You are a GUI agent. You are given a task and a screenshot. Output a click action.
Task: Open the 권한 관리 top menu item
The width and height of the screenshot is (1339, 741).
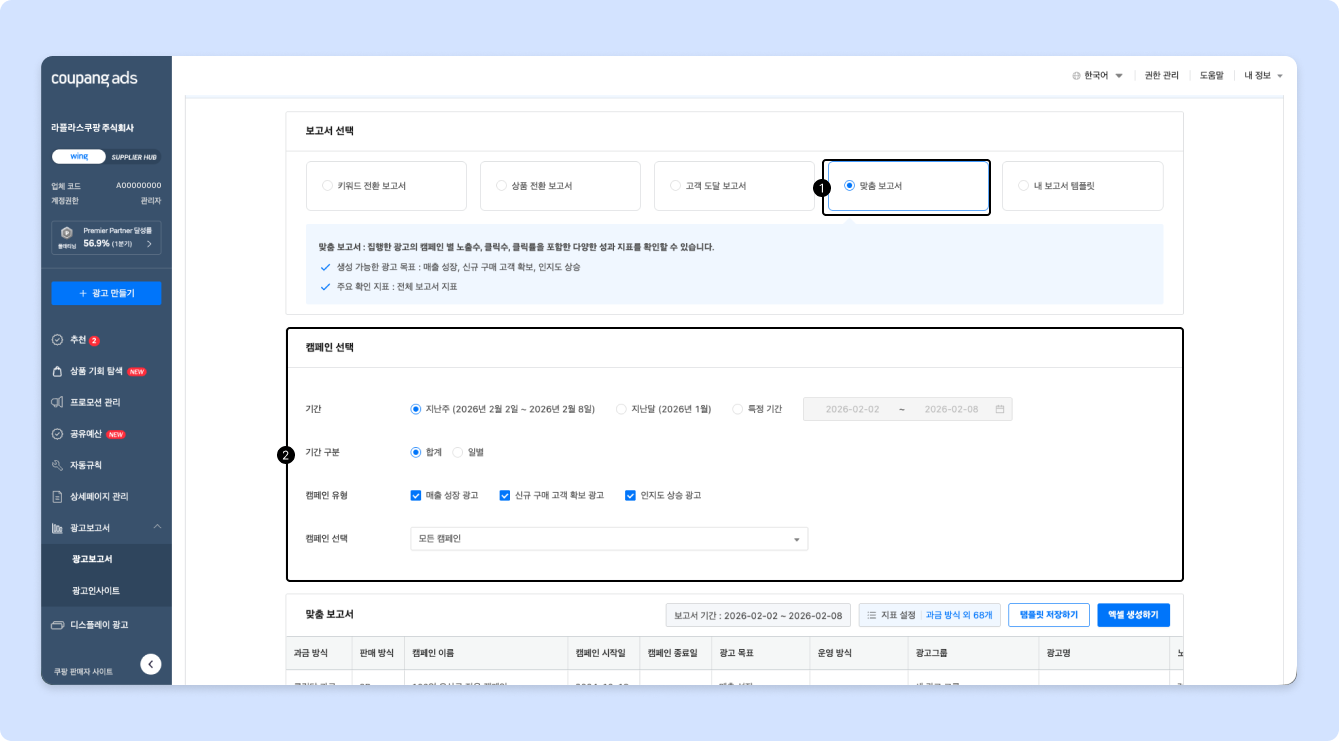point(1161,76)
